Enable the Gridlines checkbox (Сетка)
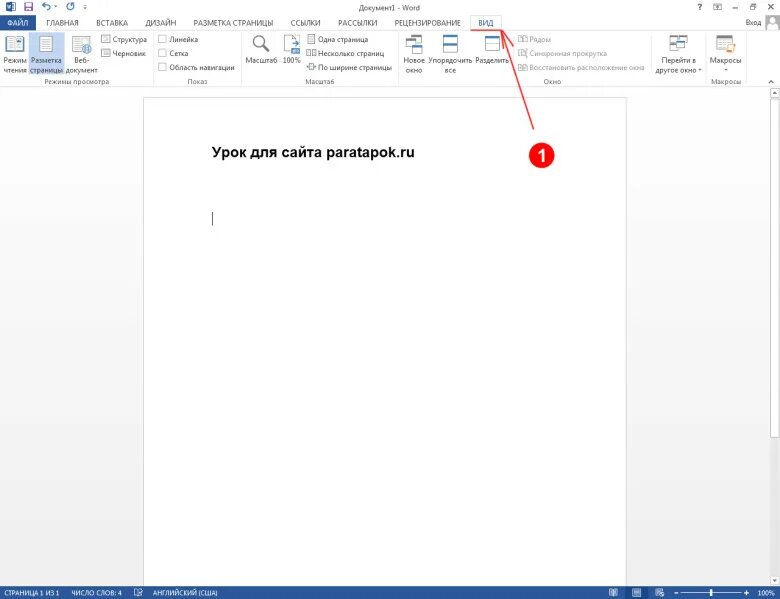 point(162,53)
